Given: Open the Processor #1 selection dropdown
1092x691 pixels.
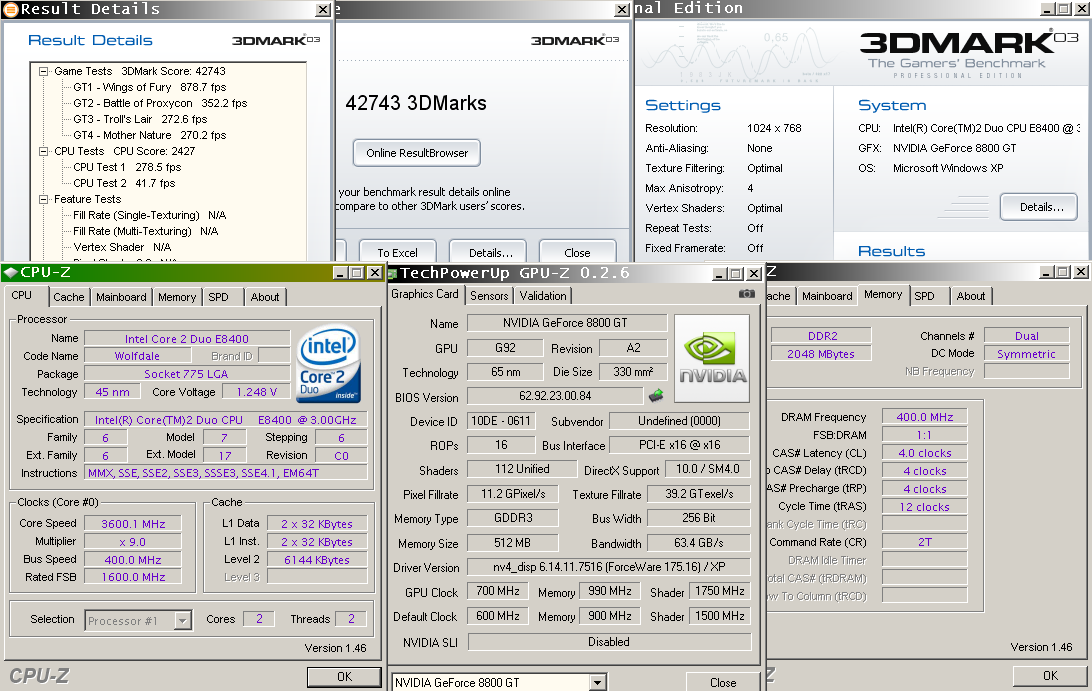Looking at the screenshot, I should click(182, 620).
